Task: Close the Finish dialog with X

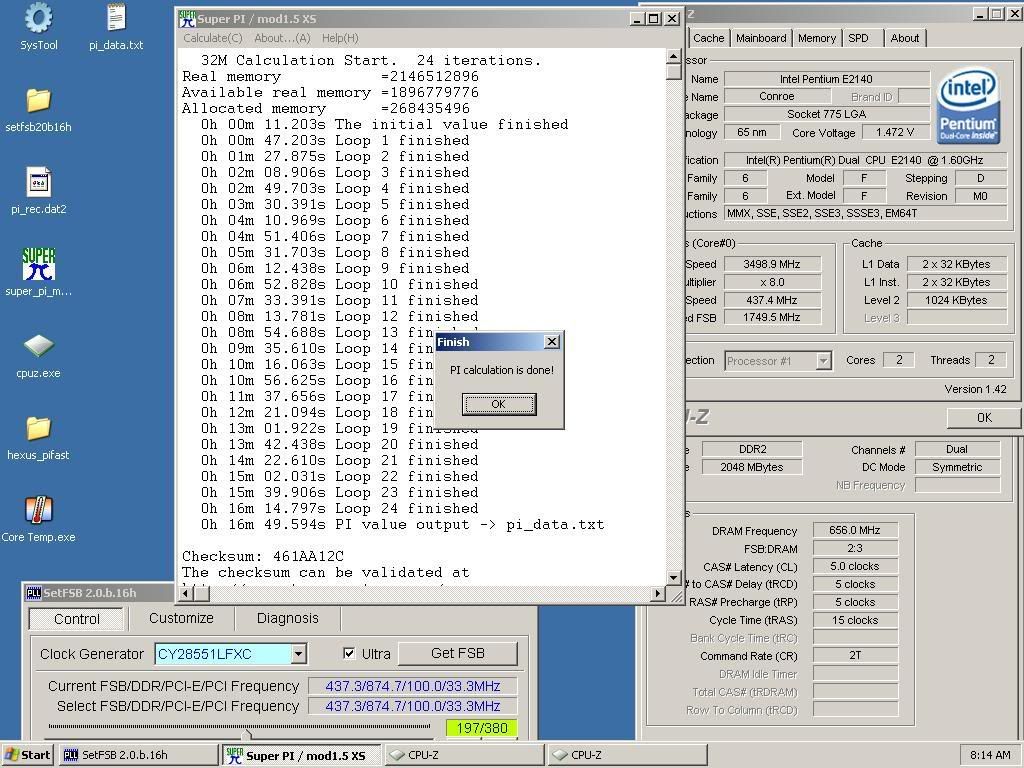Action: (552, 342)
